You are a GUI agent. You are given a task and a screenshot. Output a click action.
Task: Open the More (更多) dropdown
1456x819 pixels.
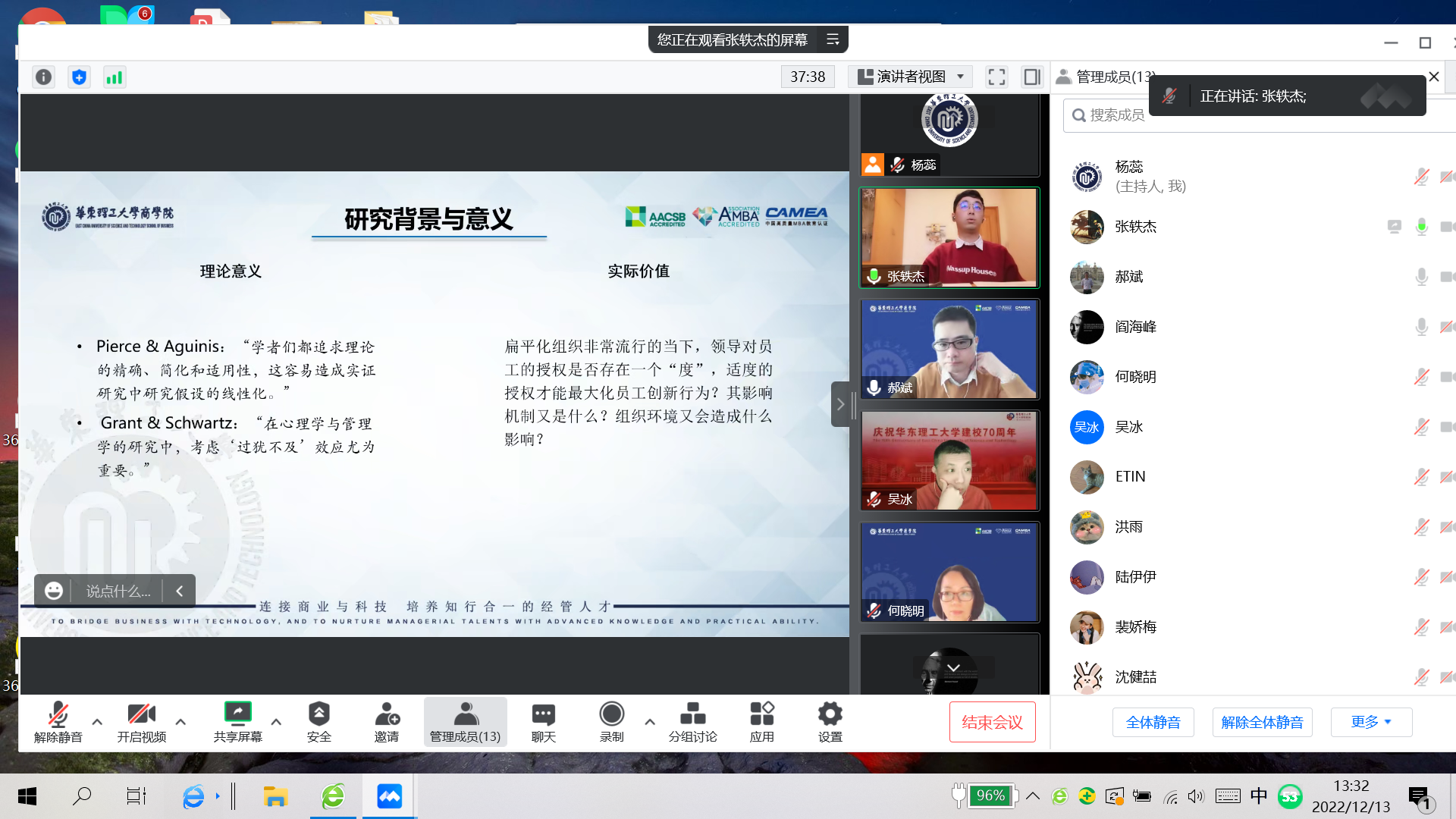tap(1371, 722)
